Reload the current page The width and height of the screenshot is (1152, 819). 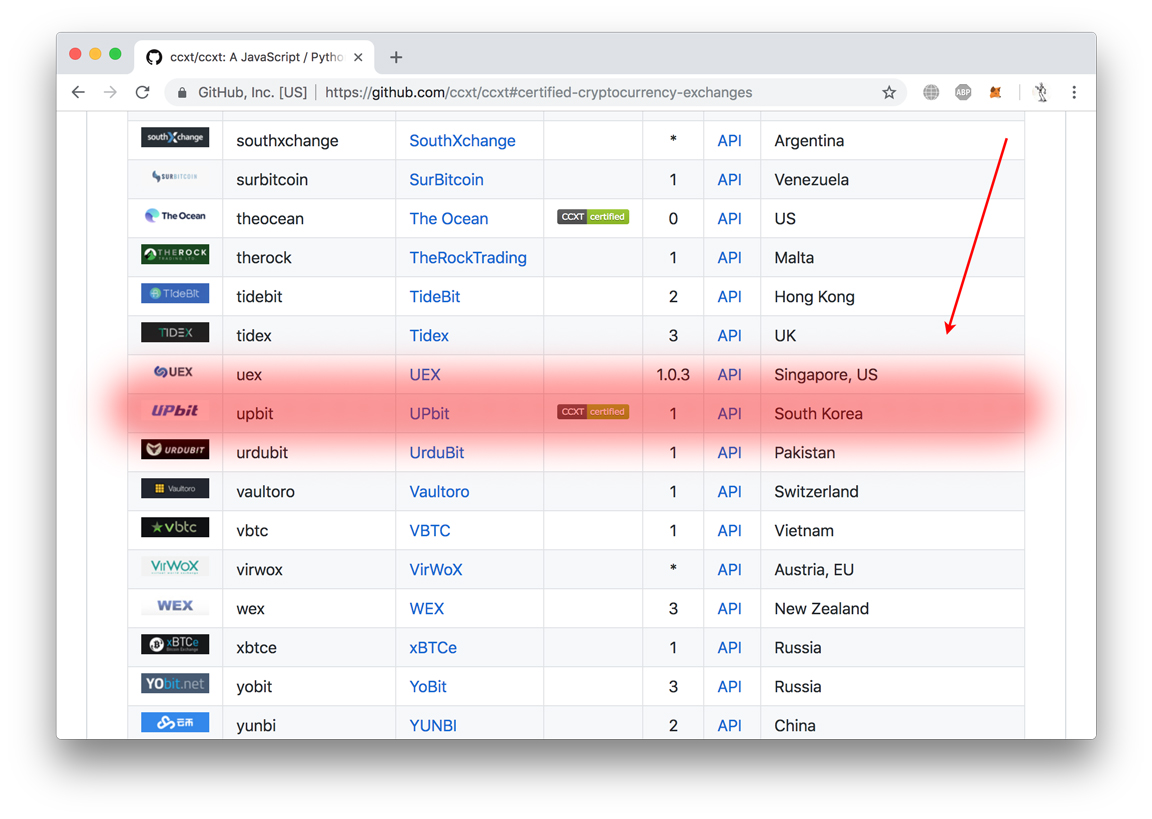click(142, 91)
